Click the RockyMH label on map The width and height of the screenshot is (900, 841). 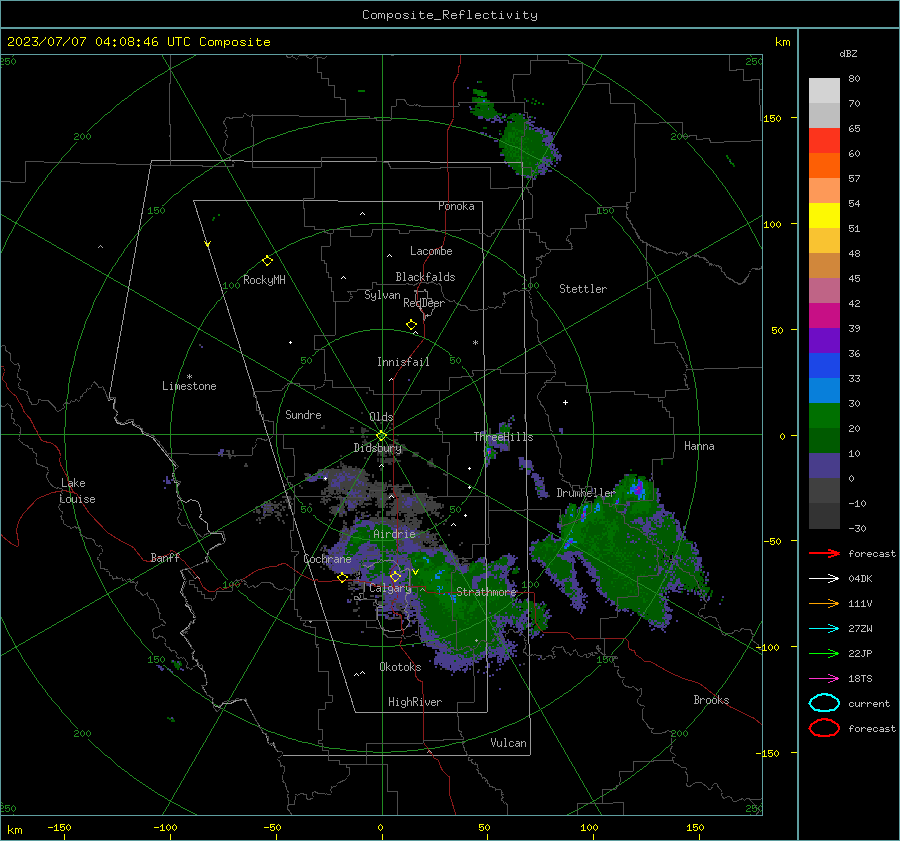tap(264, 280)
